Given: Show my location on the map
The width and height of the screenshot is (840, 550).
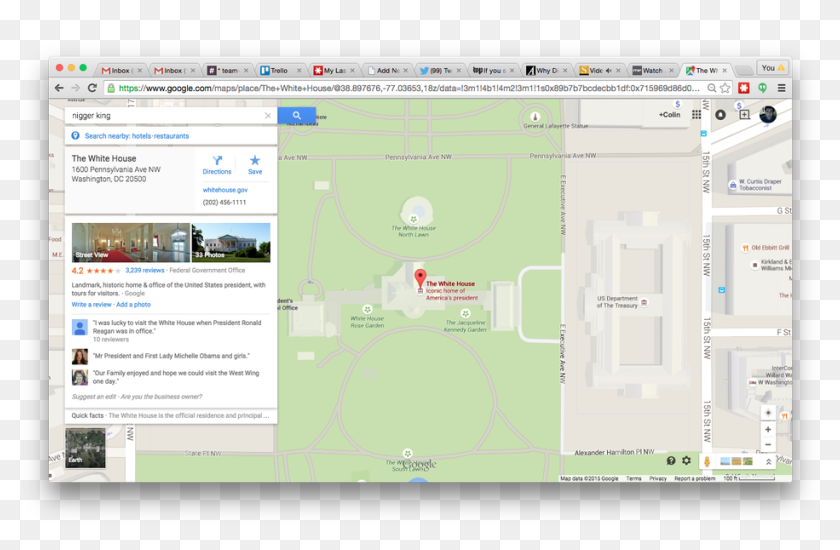Looking at the screenshot, I should click(x=768, y=412).
